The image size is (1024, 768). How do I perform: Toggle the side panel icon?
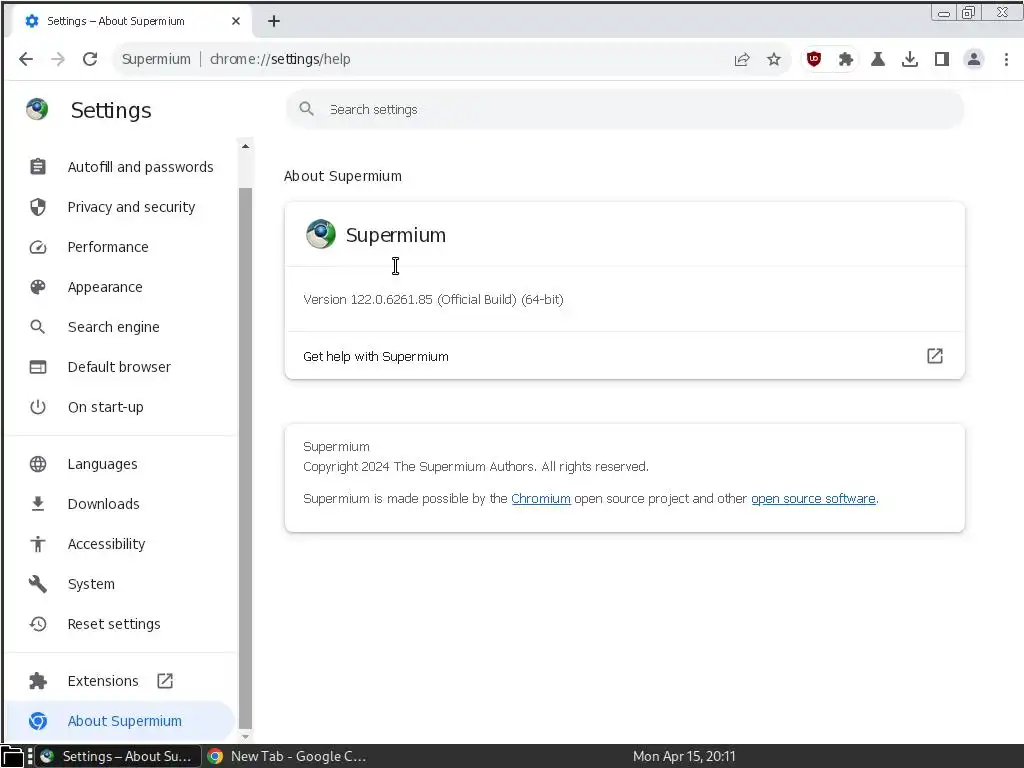pyautogui.click(x=942, y=59)
